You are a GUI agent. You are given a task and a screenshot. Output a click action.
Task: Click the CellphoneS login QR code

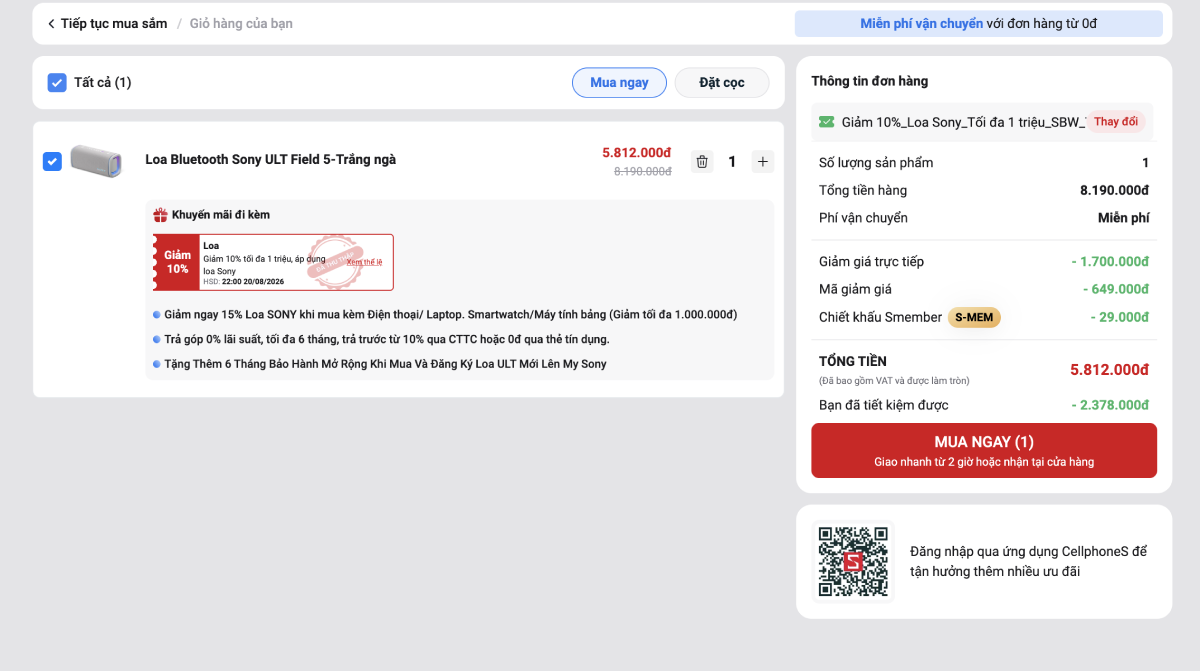click(x=853, y=561)
